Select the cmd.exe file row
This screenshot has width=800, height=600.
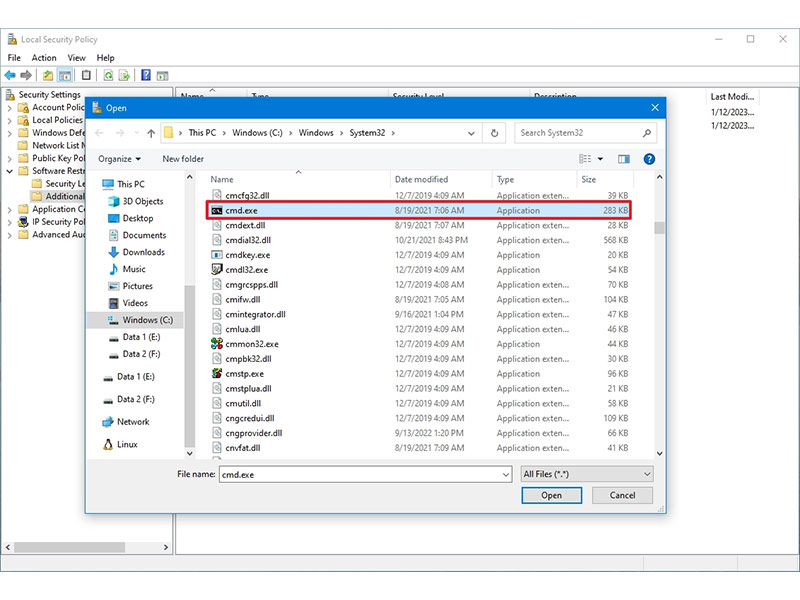point(418,210)
